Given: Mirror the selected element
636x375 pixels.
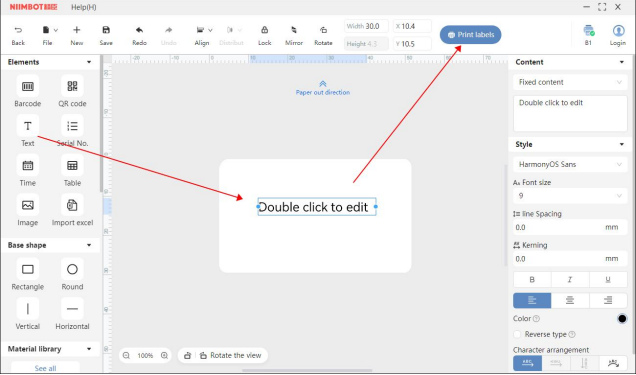Looking at the screenshot, I should pos(294,30).
